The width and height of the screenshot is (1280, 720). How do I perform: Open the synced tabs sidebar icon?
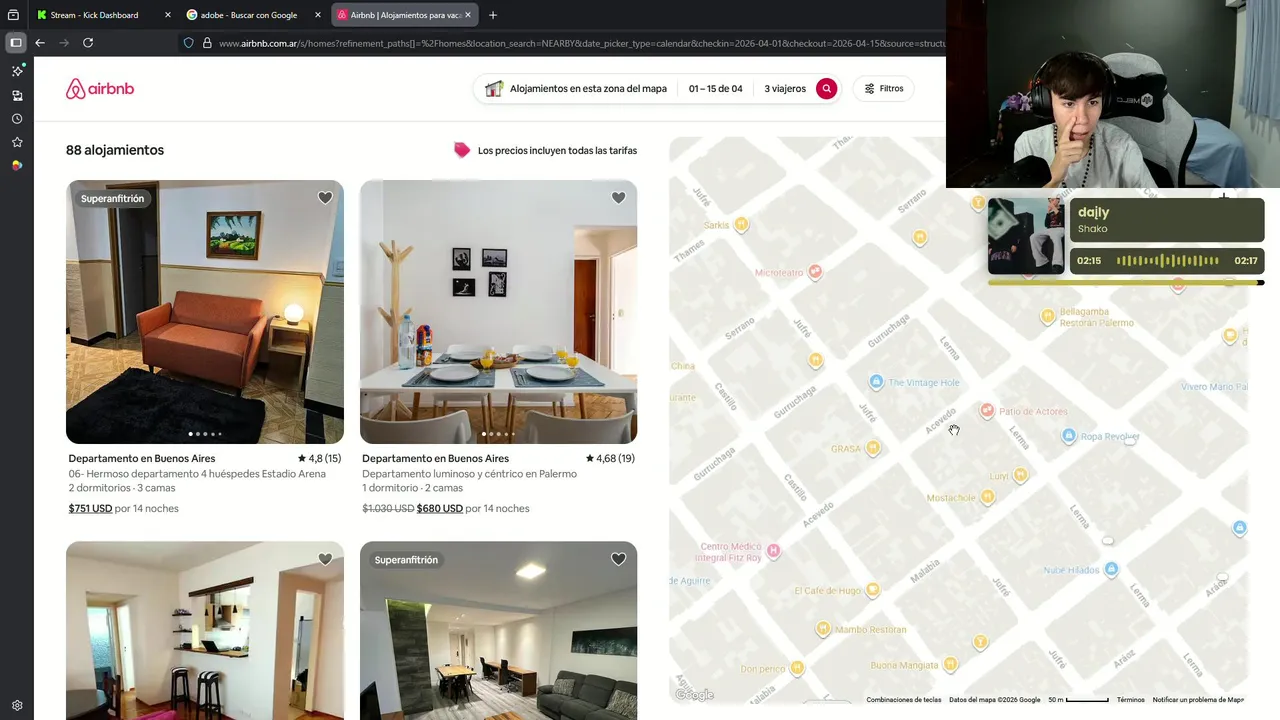(17, 95)
